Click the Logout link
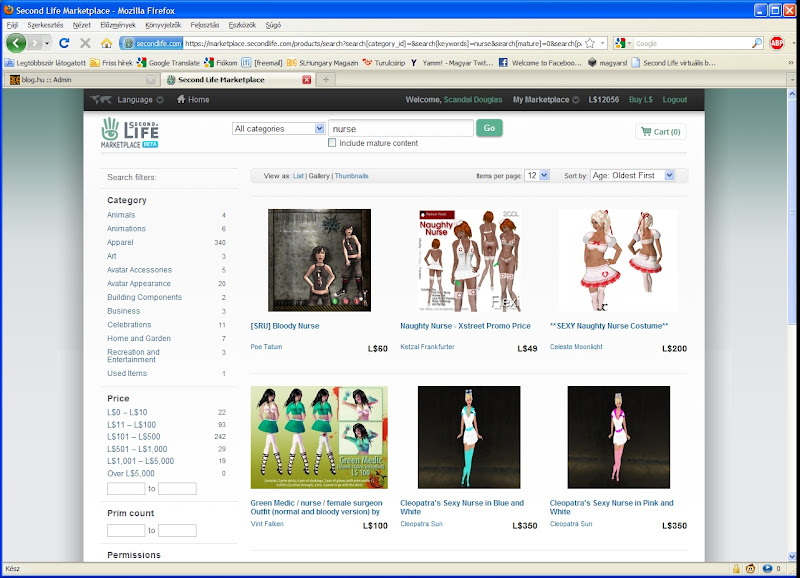This screenshot has height=578, width=800. pos(674,99)
